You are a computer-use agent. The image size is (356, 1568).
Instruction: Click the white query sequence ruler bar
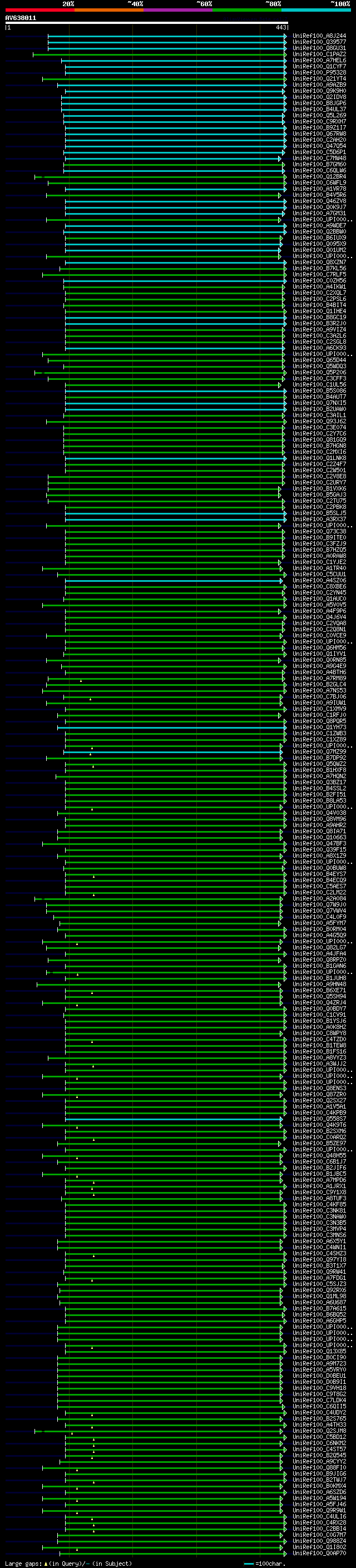point(147,23)
